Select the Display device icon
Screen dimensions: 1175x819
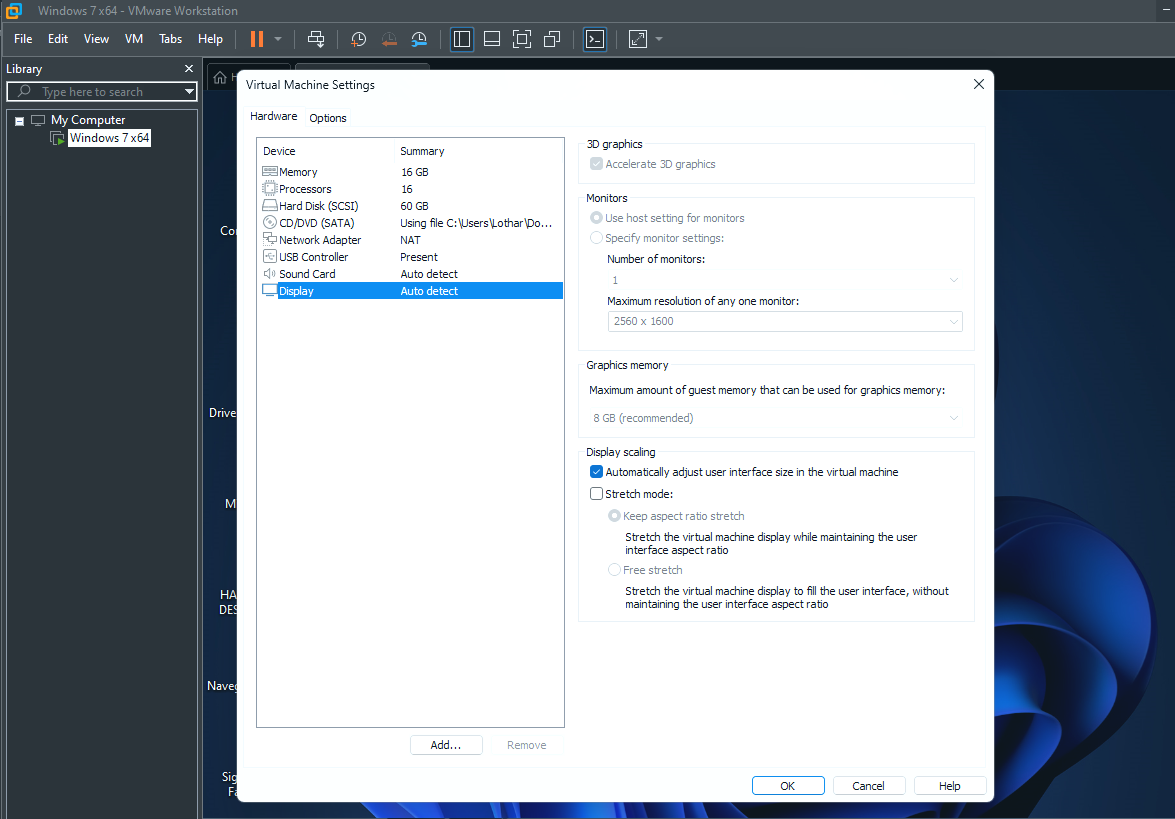point(270,291)
